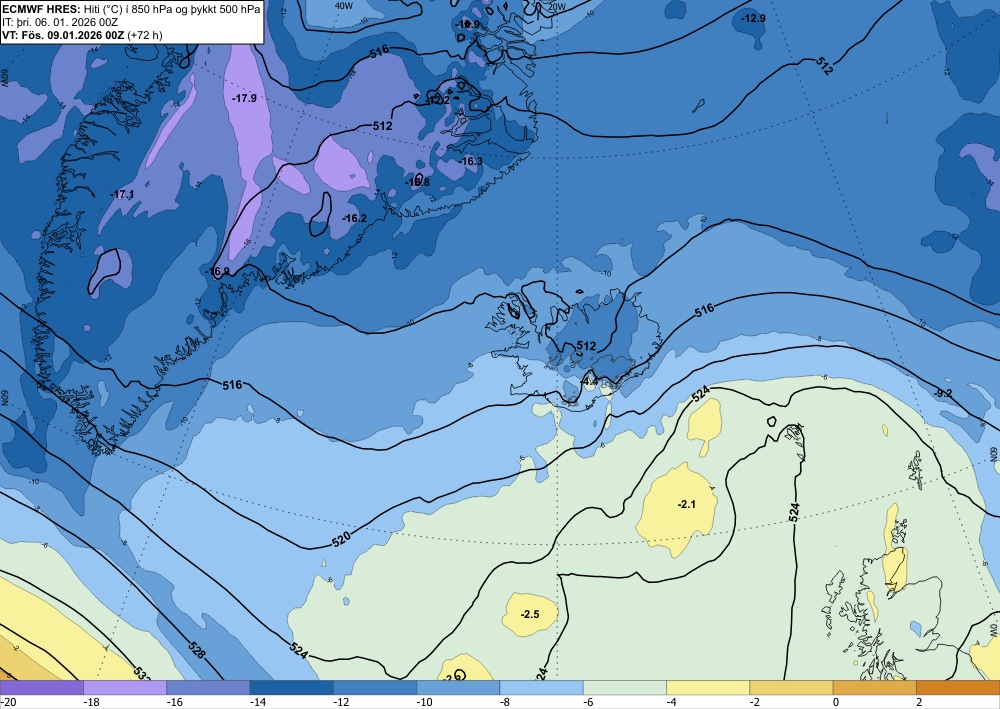Click the -2.1 value in the yellow patch
Image resolution: width=1000 pixels, height=709 pixels.
686,504
